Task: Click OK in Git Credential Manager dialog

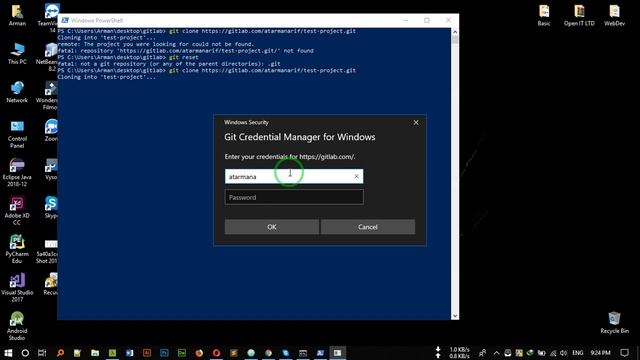Action: pos(272,227)
